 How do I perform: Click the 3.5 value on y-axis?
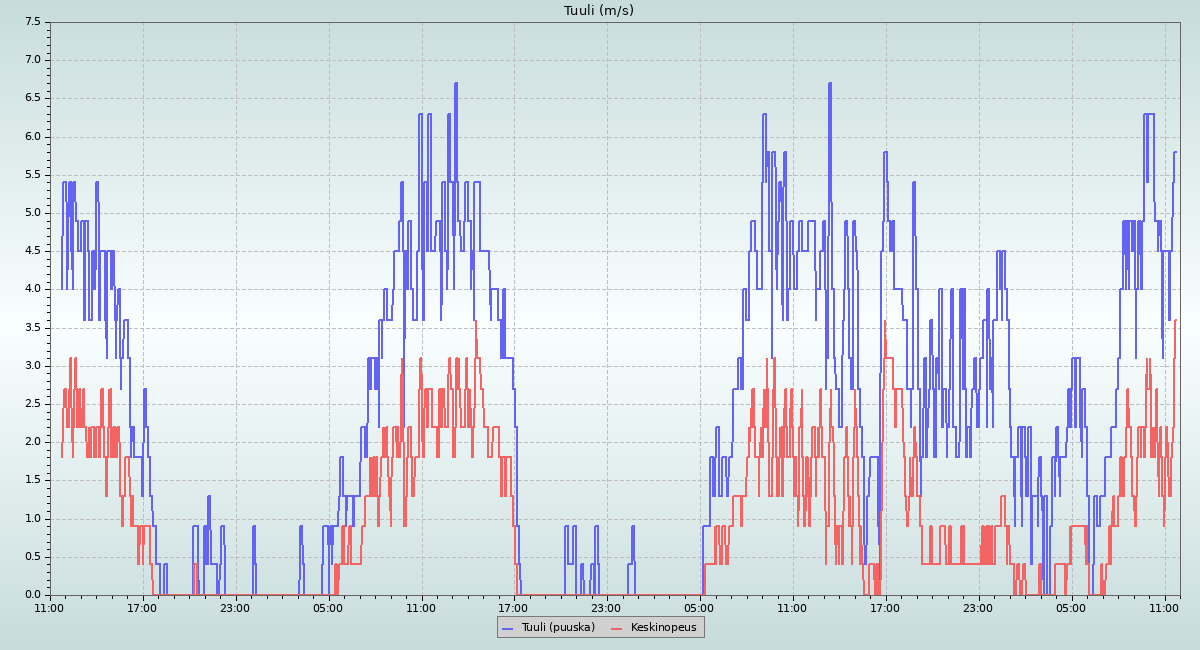click(32, 327)
